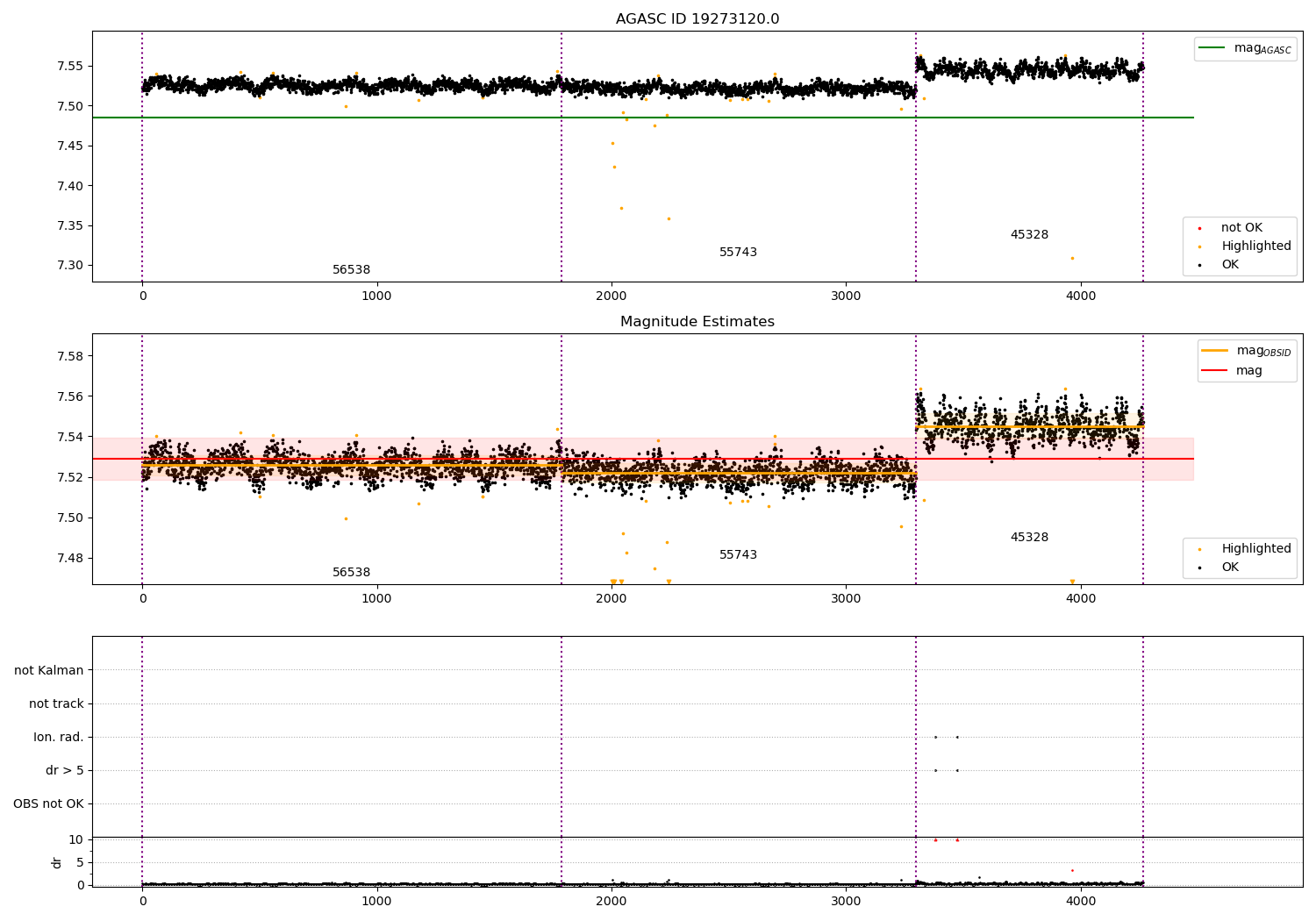Click the 56538 label in top plot
1316x921 pixels.
[351, 270]
